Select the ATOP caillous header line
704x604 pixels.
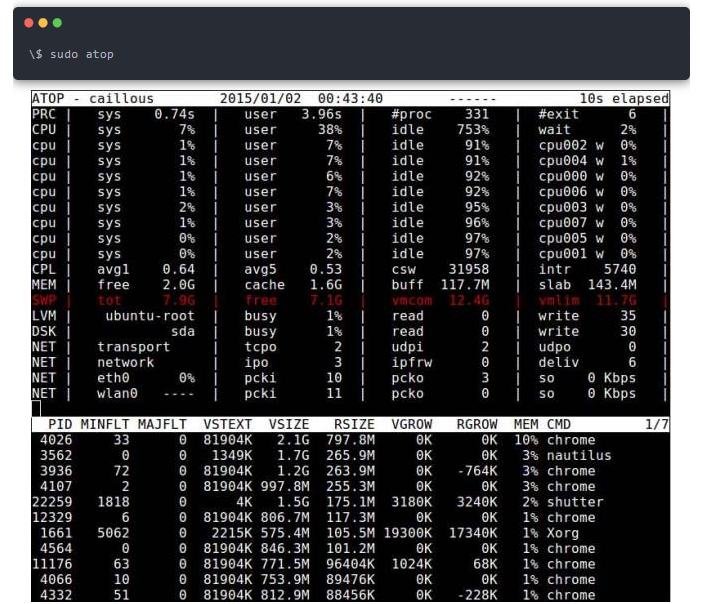[x=350, y=98]
